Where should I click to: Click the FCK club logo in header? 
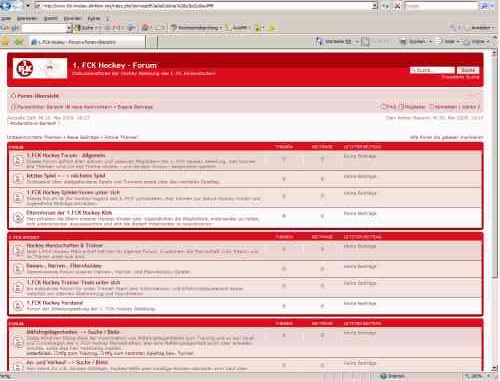pyautogui.click(x=25, y=68)
